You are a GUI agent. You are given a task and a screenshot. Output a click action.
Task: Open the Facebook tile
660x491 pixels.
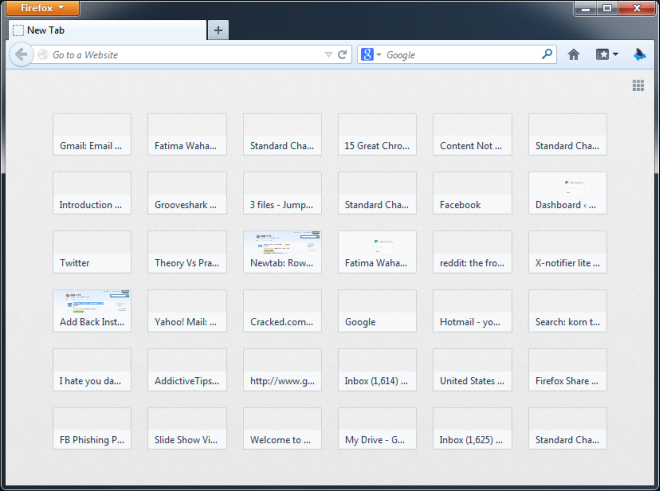[x=472, y=193]
